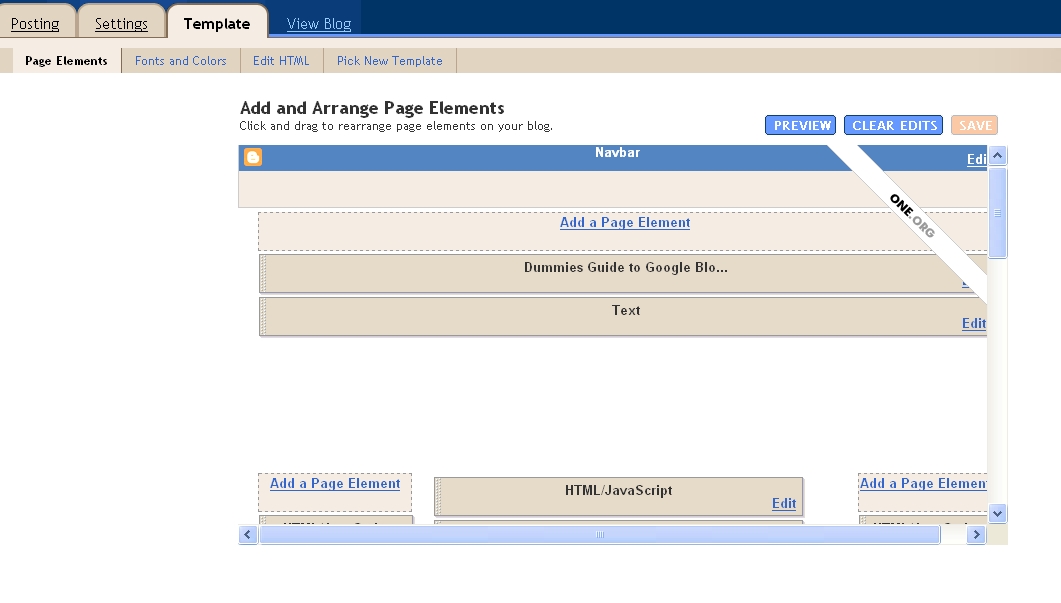Click Add a Page Element in right column
The height and width of the screenshot is (603, 1061).
923,483
